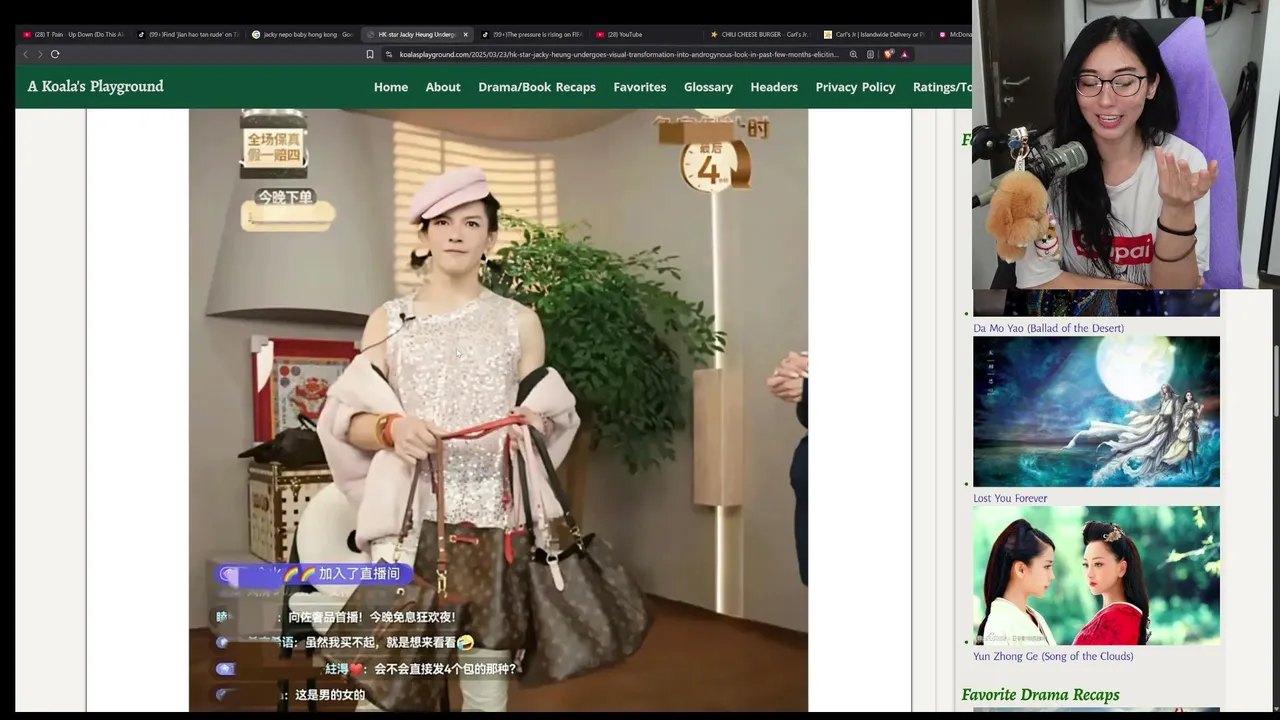Switch to the T-Pain Up Down tab
Image resolution: width=1280 pixels, height=720 pixels.
[x=74, y=34]
